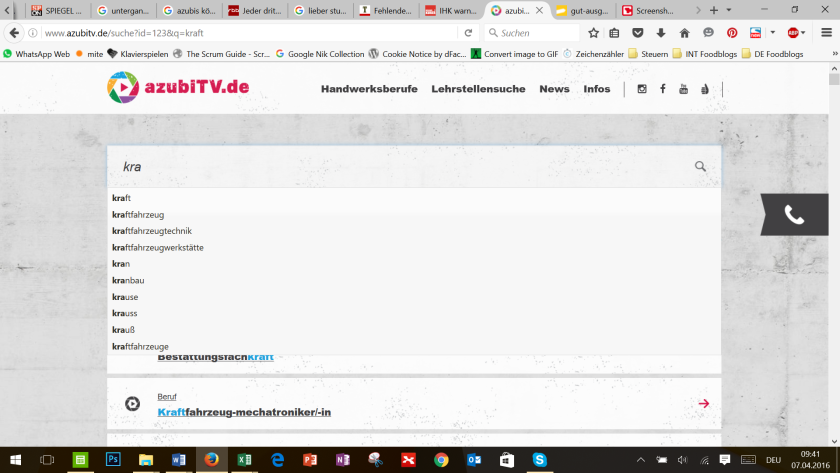Viewport: 840px width, 473px height.
Task: Select suggestion 'kranbau'
Action: [414, 280]
